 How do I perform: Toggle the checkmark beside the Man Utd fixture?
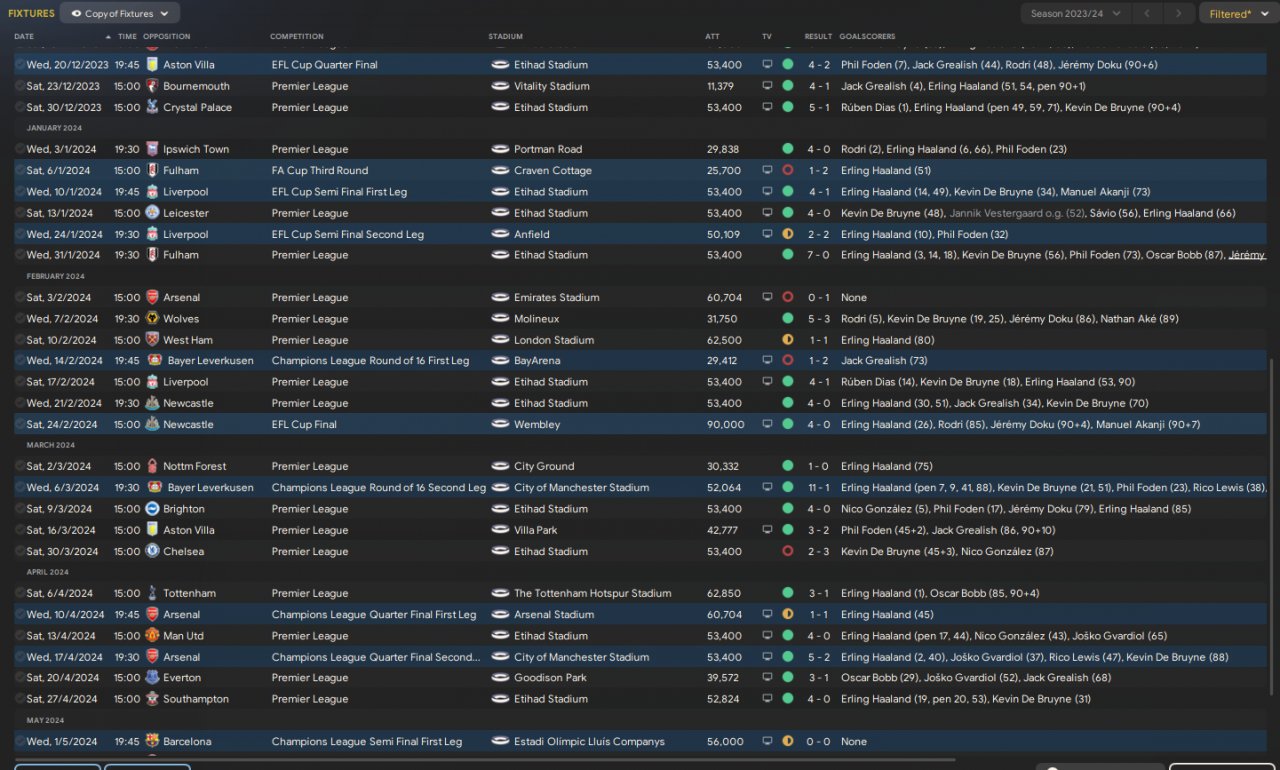pos(20,636)
